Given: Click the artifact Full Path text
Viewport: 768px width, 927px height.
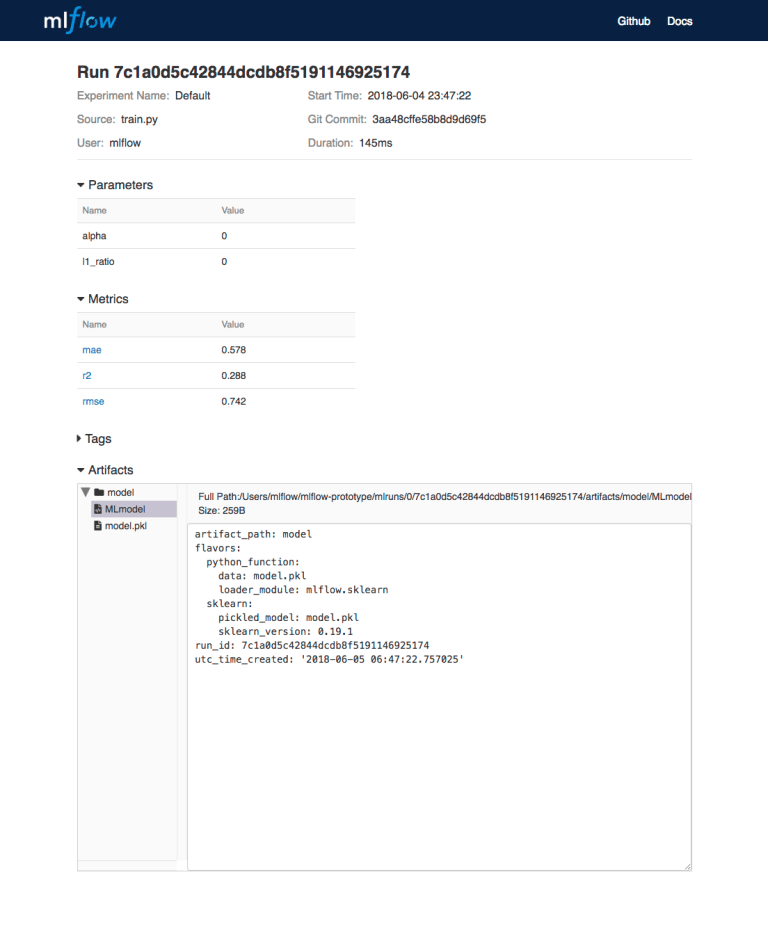Looking at the screenshot, I should (x=445, y=497).
